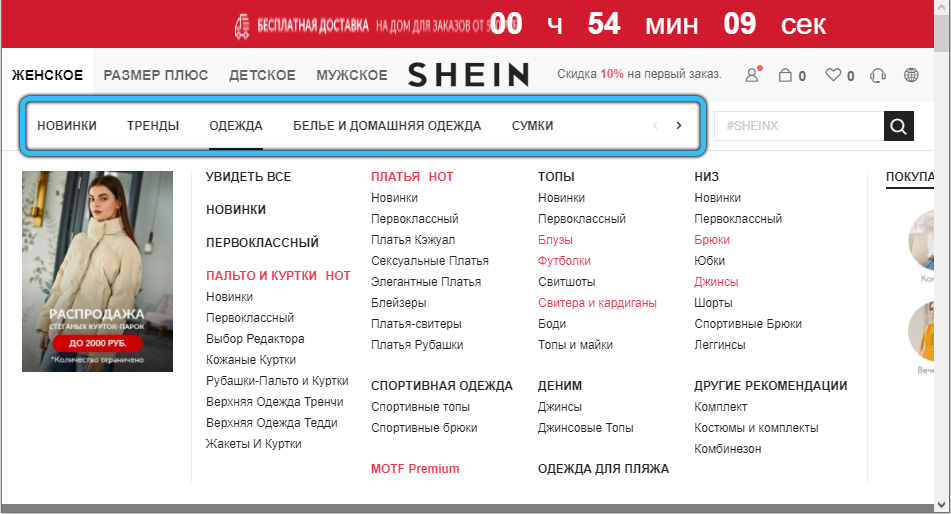The width and height of the screenshot is (951, 514).
Task: Select Свитера и кардиганы link
Action: click(597, 303)
